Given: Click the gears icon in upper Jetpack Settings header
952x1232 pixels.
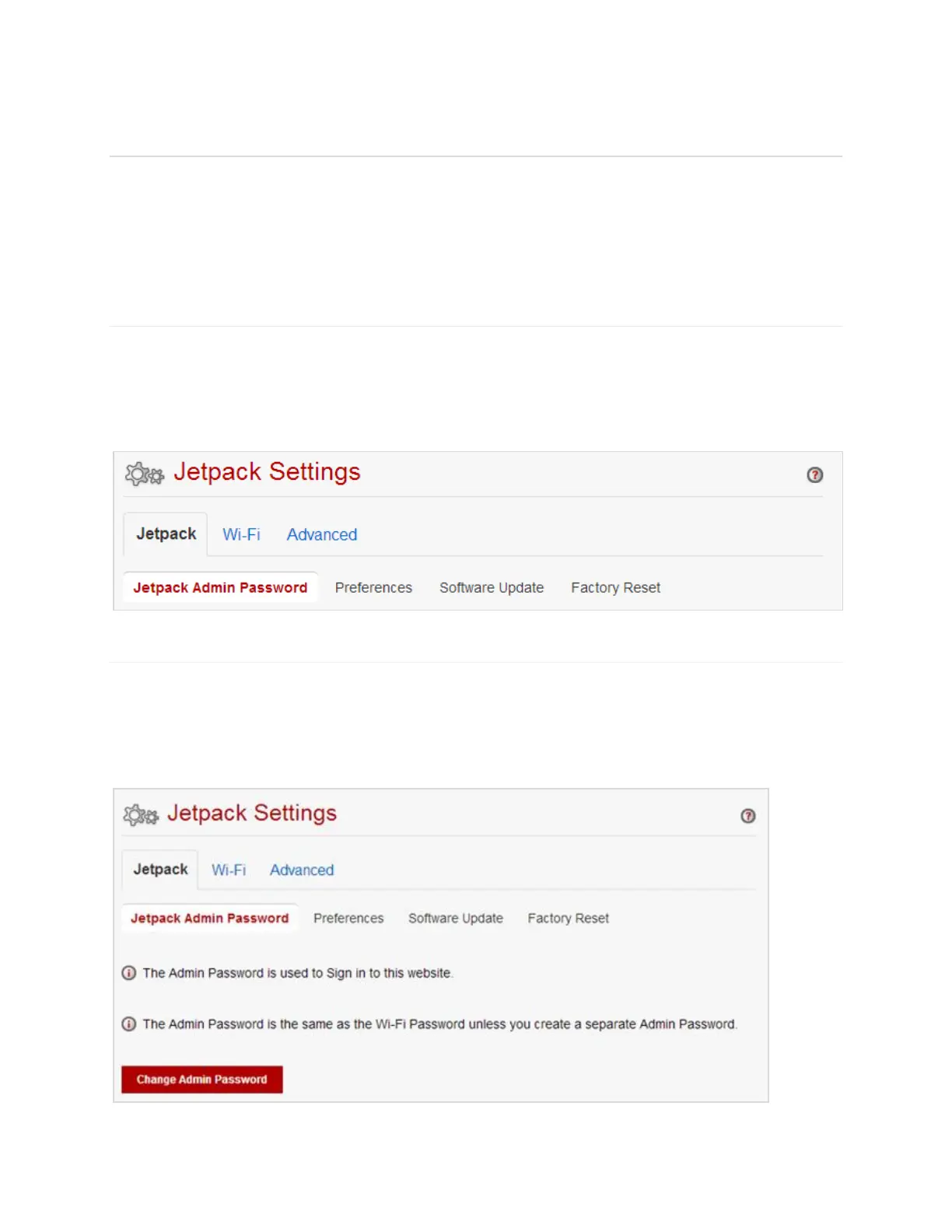Looking at the screenshot, I should [145, 474].
